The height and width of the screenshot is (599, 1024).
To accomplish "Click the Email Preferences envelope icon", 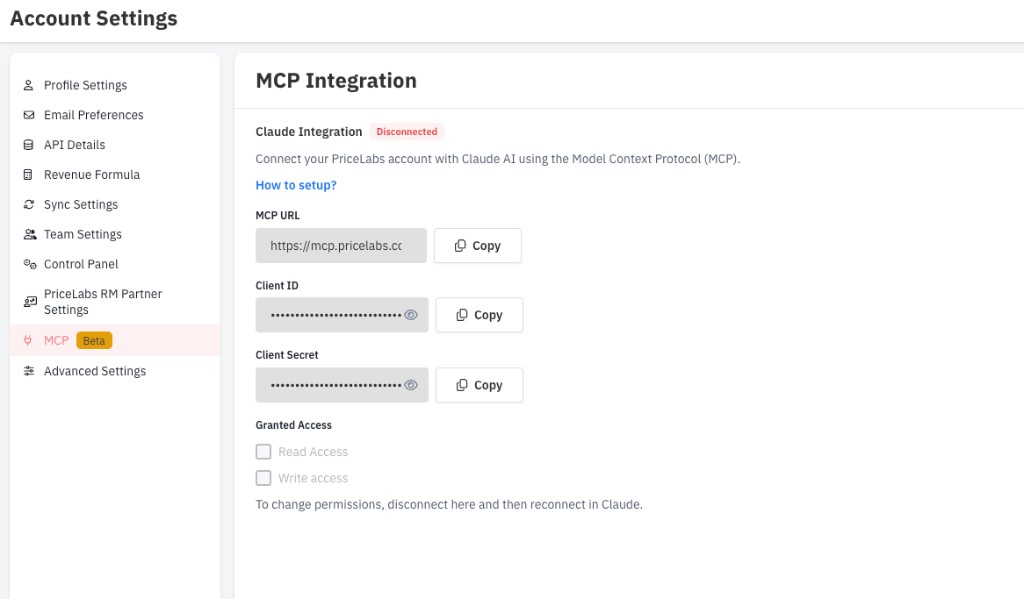I will 29,115.
